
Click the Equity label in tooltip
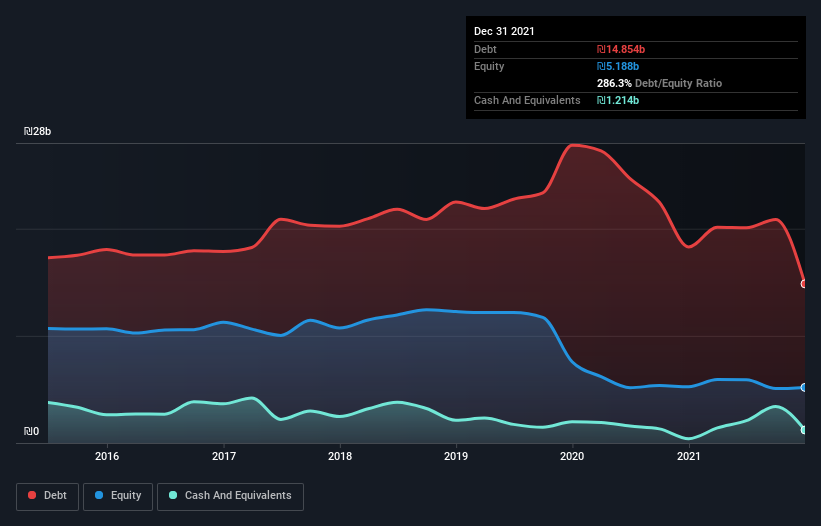click(489, 66)
